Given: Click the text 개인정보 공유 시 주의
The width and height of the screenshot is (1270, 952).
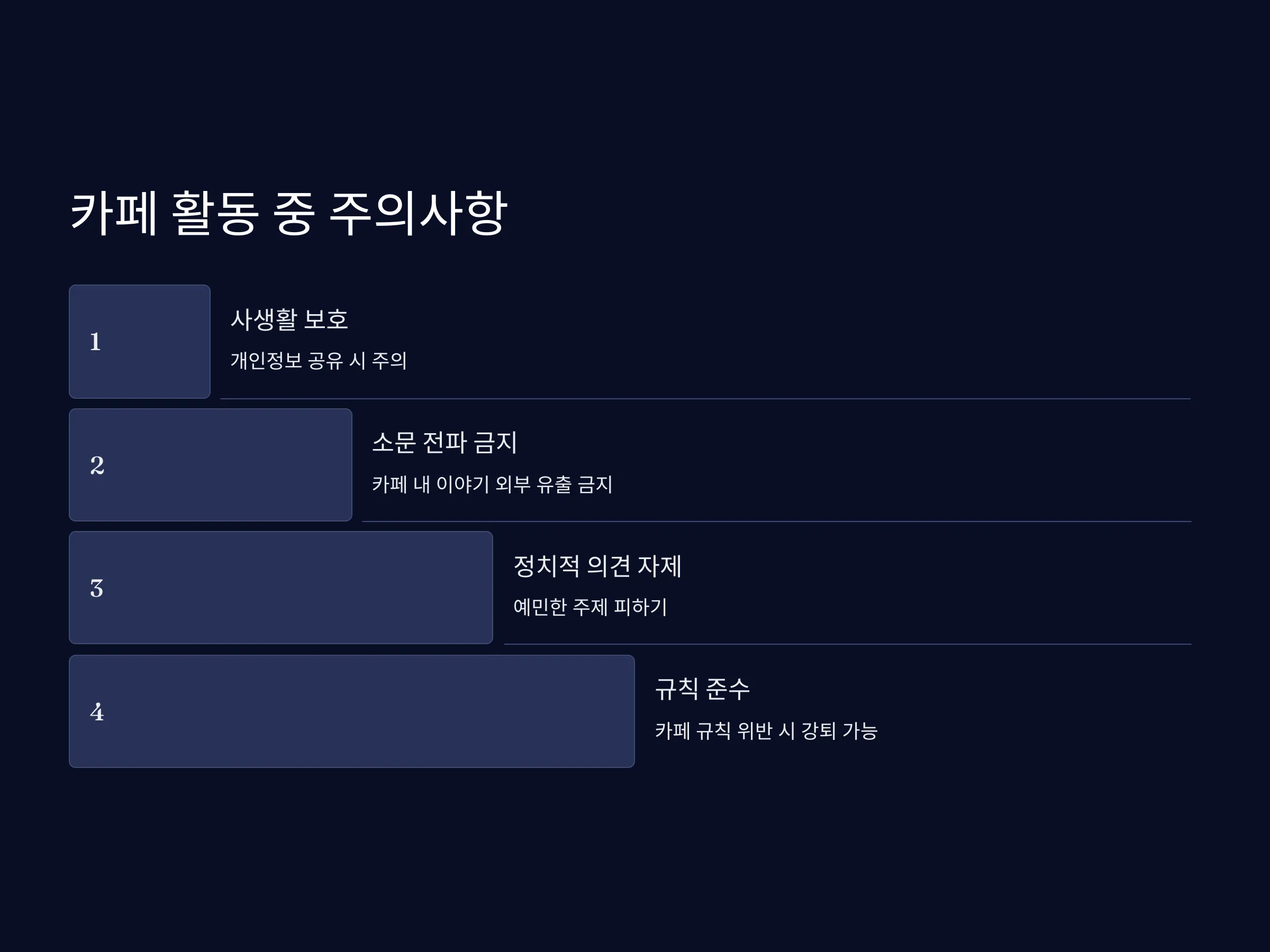Looking at the screenshot, I should tap(319, 360).
